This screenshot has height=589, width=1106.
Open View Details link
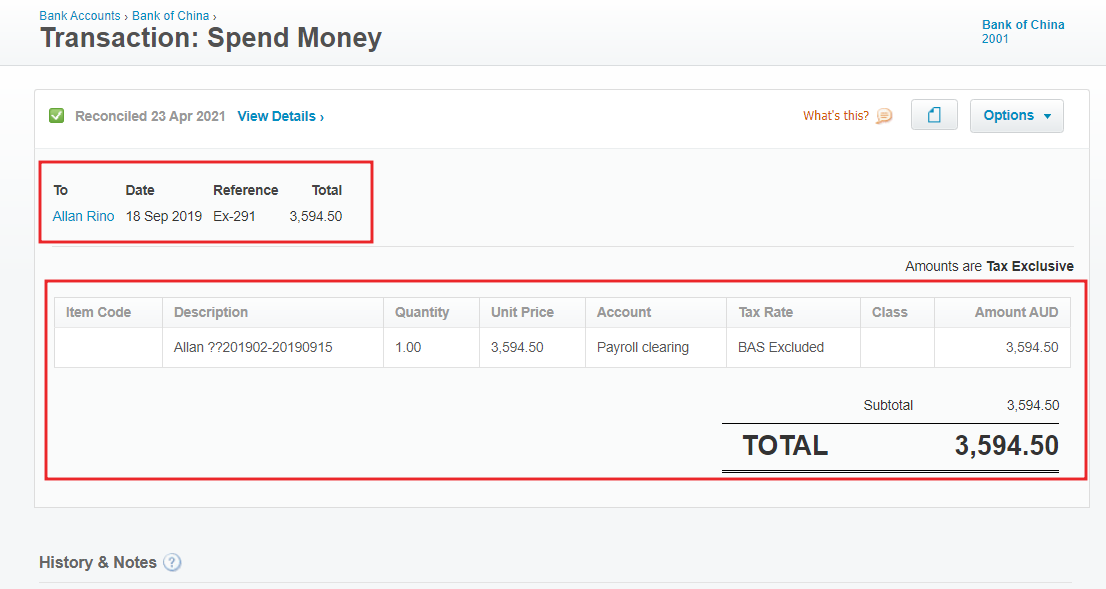click(x=281, y=116)
